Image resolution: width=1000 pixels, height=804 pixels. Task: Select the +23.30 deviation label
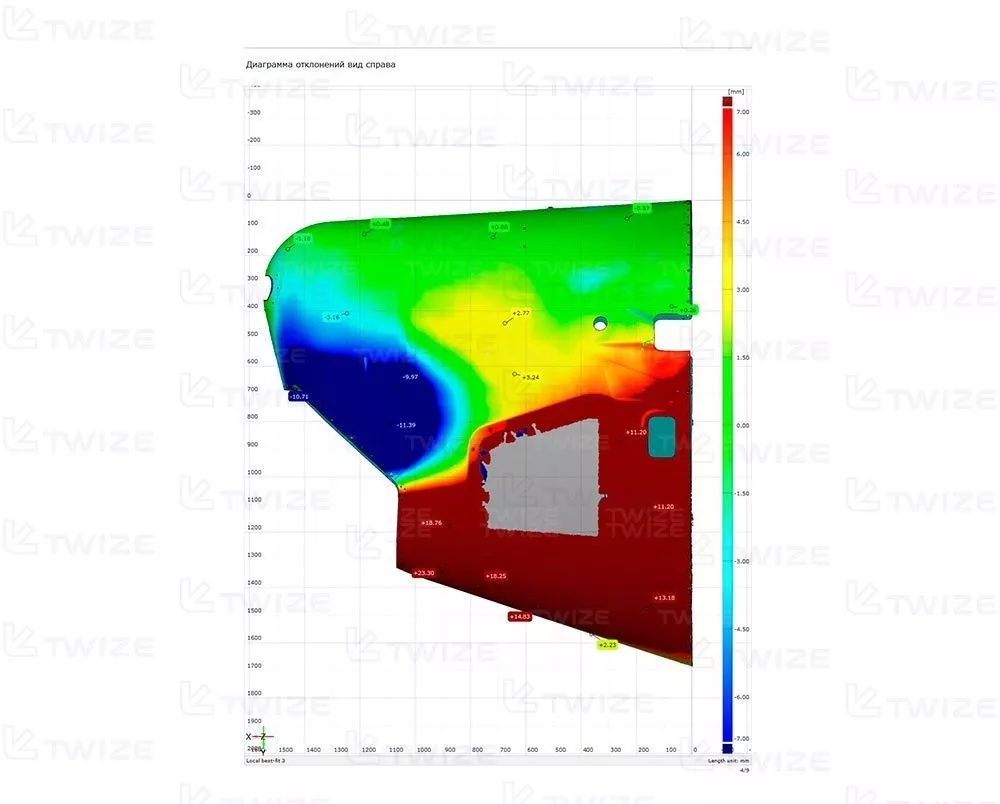coord(424,573)
